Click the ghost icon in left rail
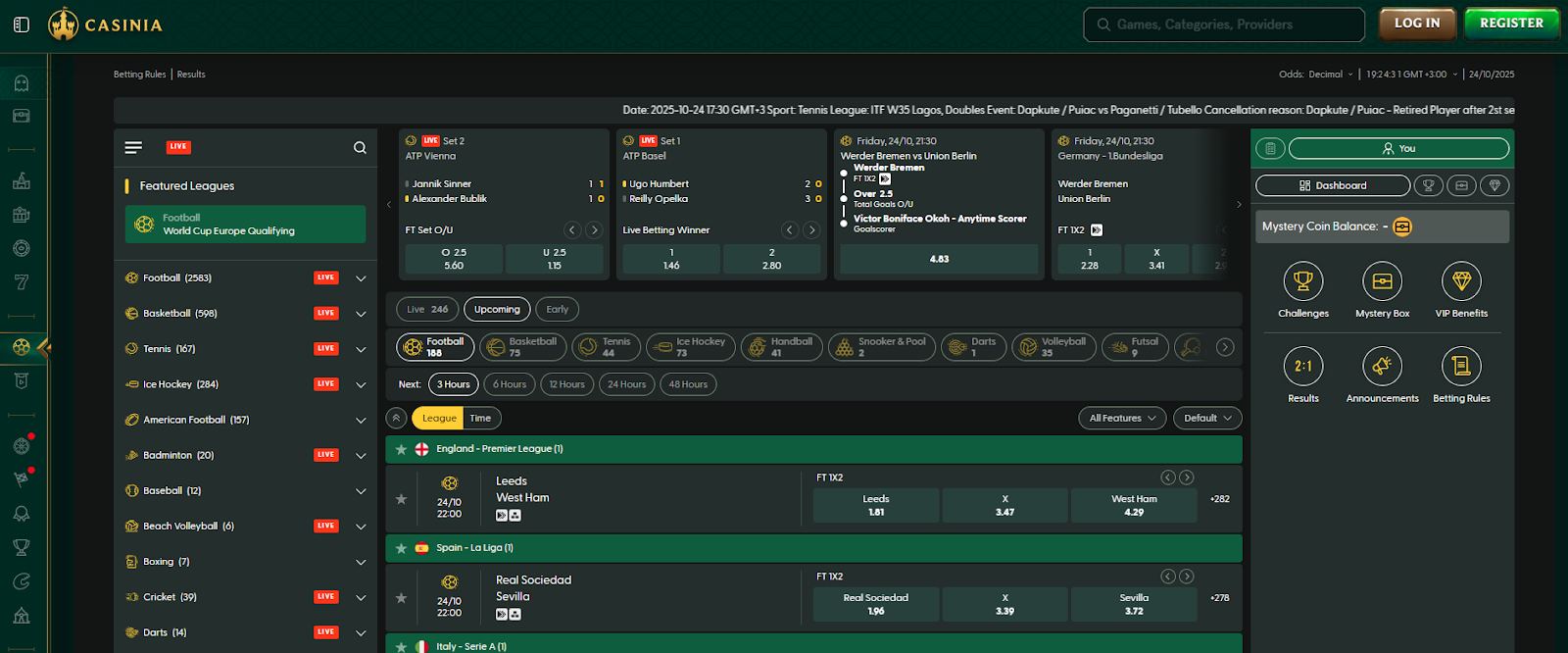The image size is (1568, 653). pyautogui.click(x=22, y=83)
